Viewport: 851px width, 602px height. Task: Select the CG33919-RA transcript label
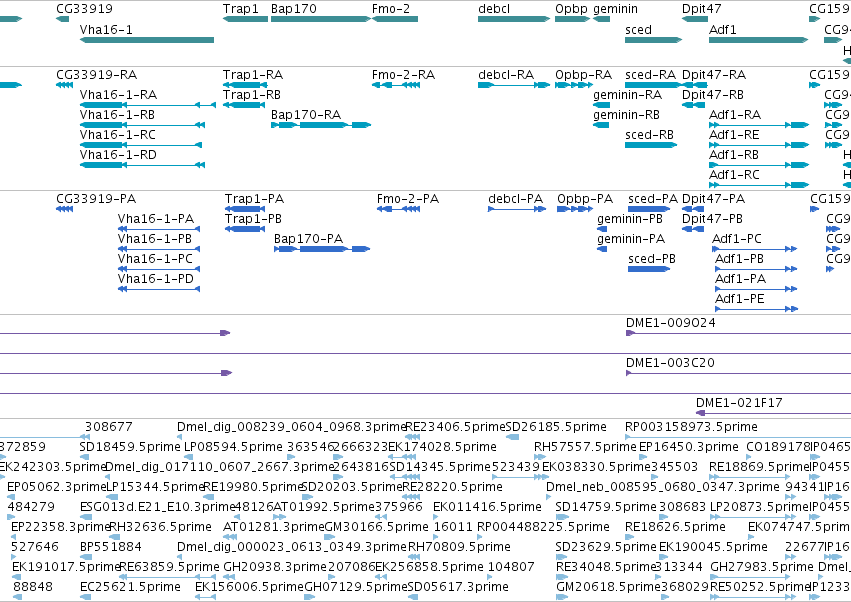pos(97,74)
